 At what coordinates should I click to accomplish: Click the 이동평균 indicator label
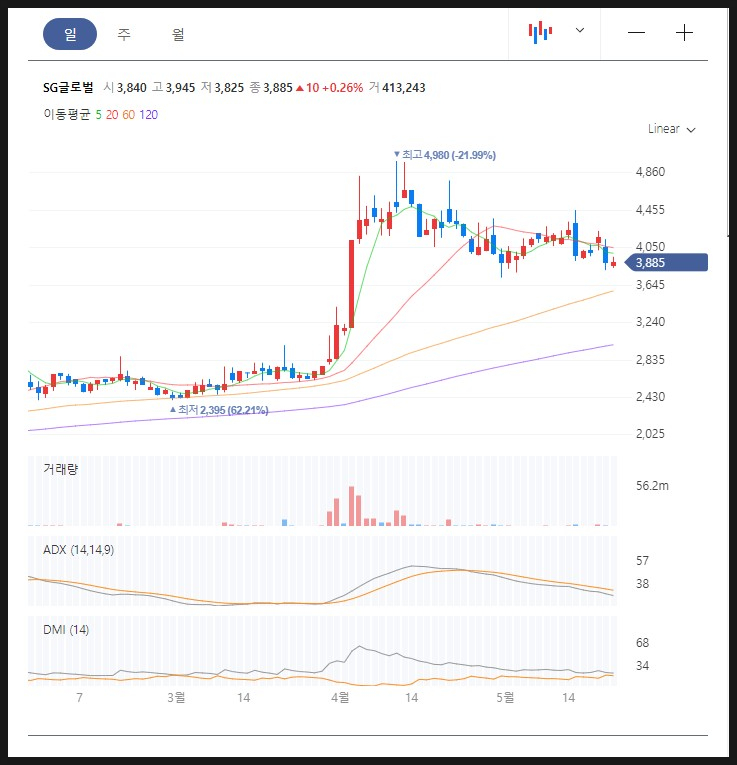click(66, 115)
